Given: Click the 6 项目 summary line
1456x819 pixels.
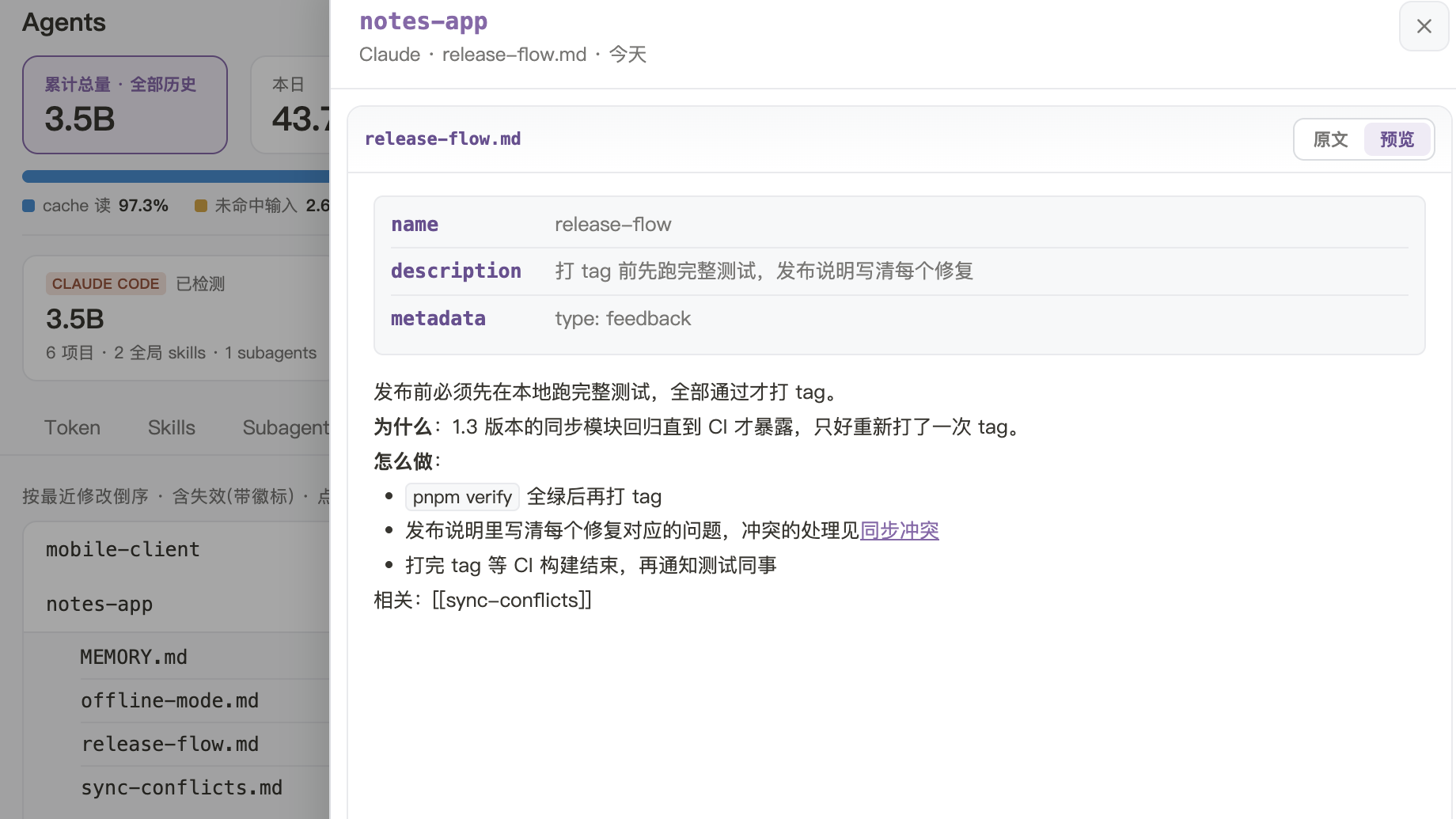Looking at the screenshot, I should pyautogui.click(x=181, y=353).
